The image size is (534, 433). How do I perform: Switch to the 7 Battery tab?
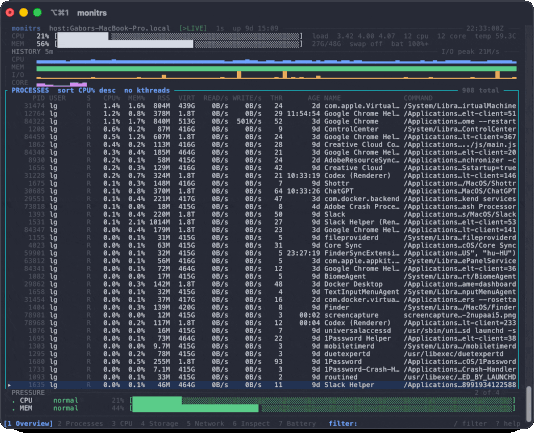pos(297,423)
